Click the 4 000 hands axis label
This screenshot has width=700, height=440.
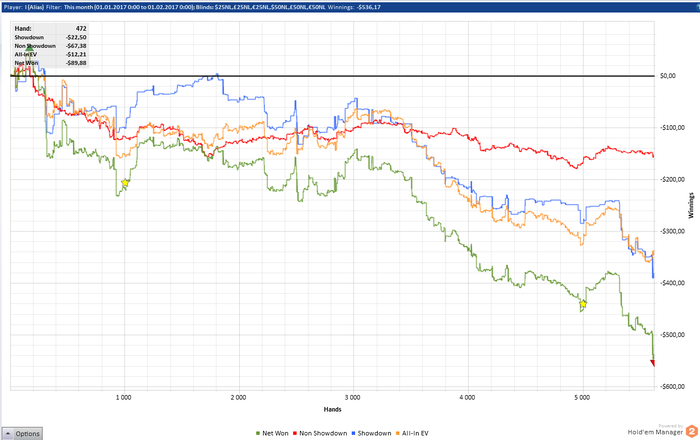coord(467,398)
